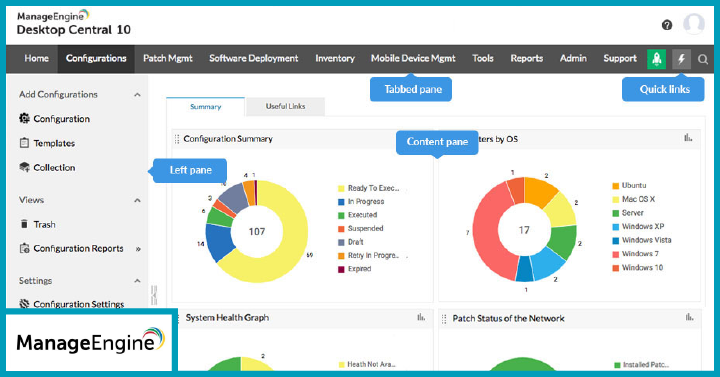Click Configuration Summary widget drag handle
Viewport: 720px width, 377px height.
[x=177, y=139]
